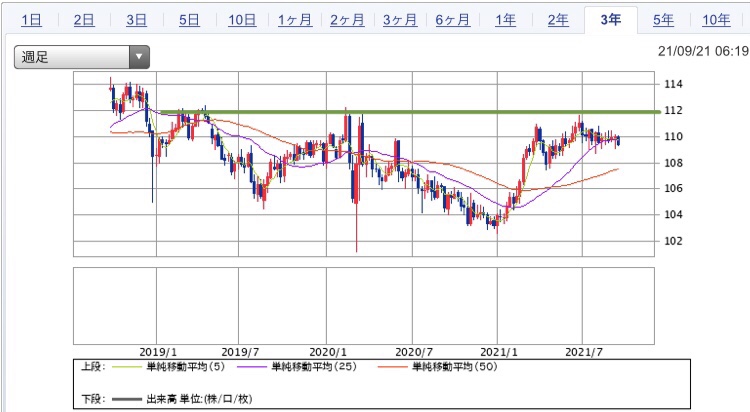Screen dimensions: 750x412
Task: Switch to the 1日 time range tab
Action: tap(32, 20)
